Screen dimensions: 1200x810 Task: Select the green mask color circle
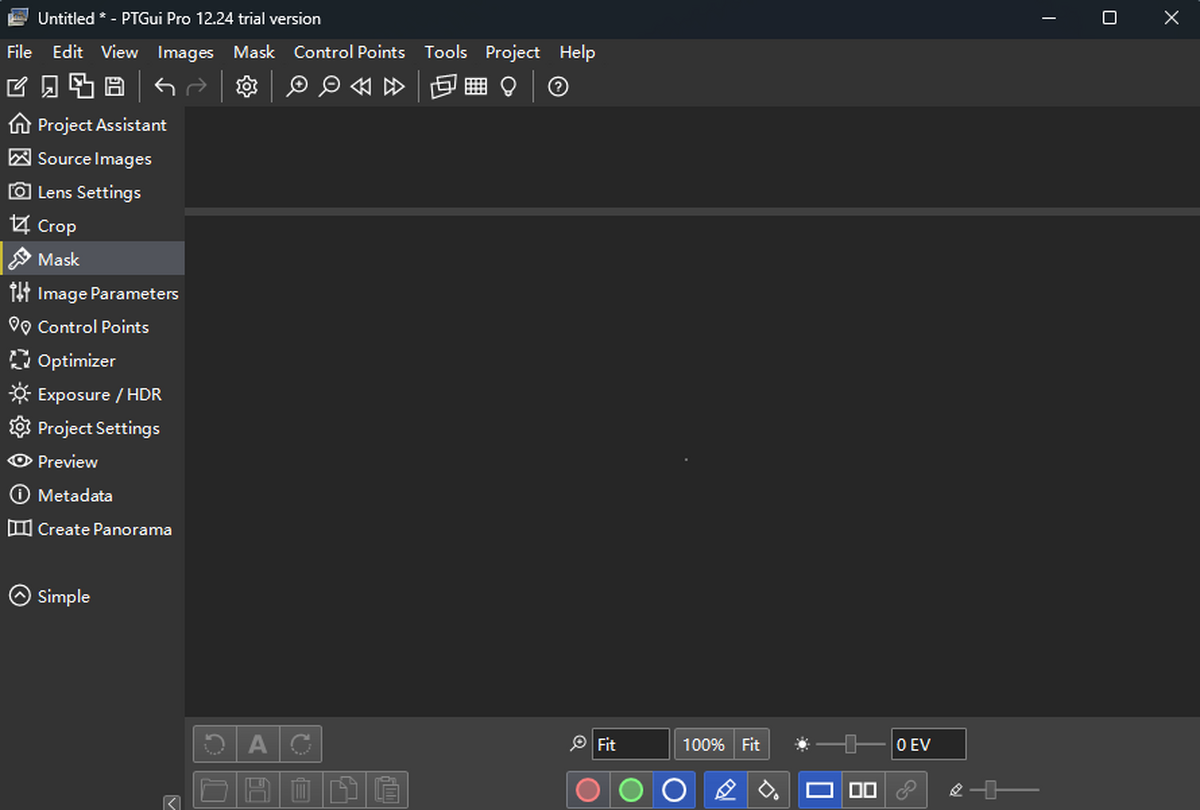point(631,790)
